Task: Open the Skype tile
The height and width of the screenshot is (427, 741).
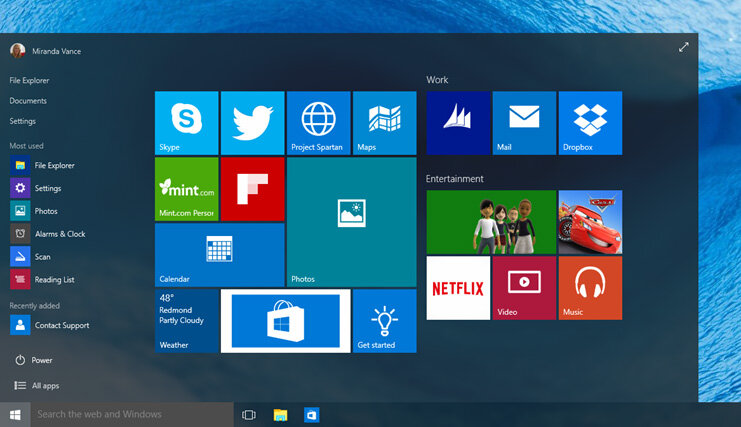Action: (x=186, y=123)
